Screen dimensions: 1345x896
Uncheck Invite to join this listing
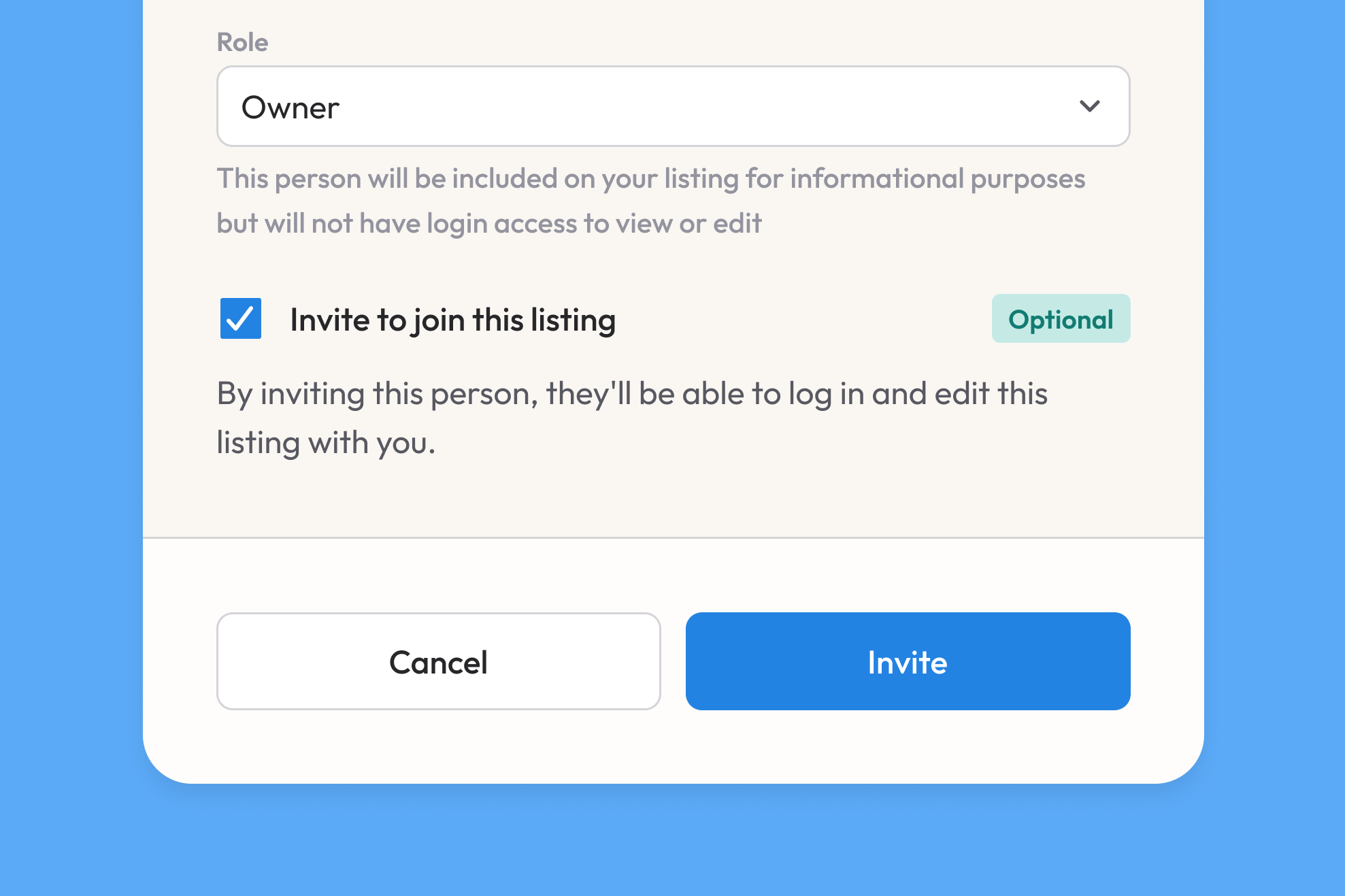241,318
